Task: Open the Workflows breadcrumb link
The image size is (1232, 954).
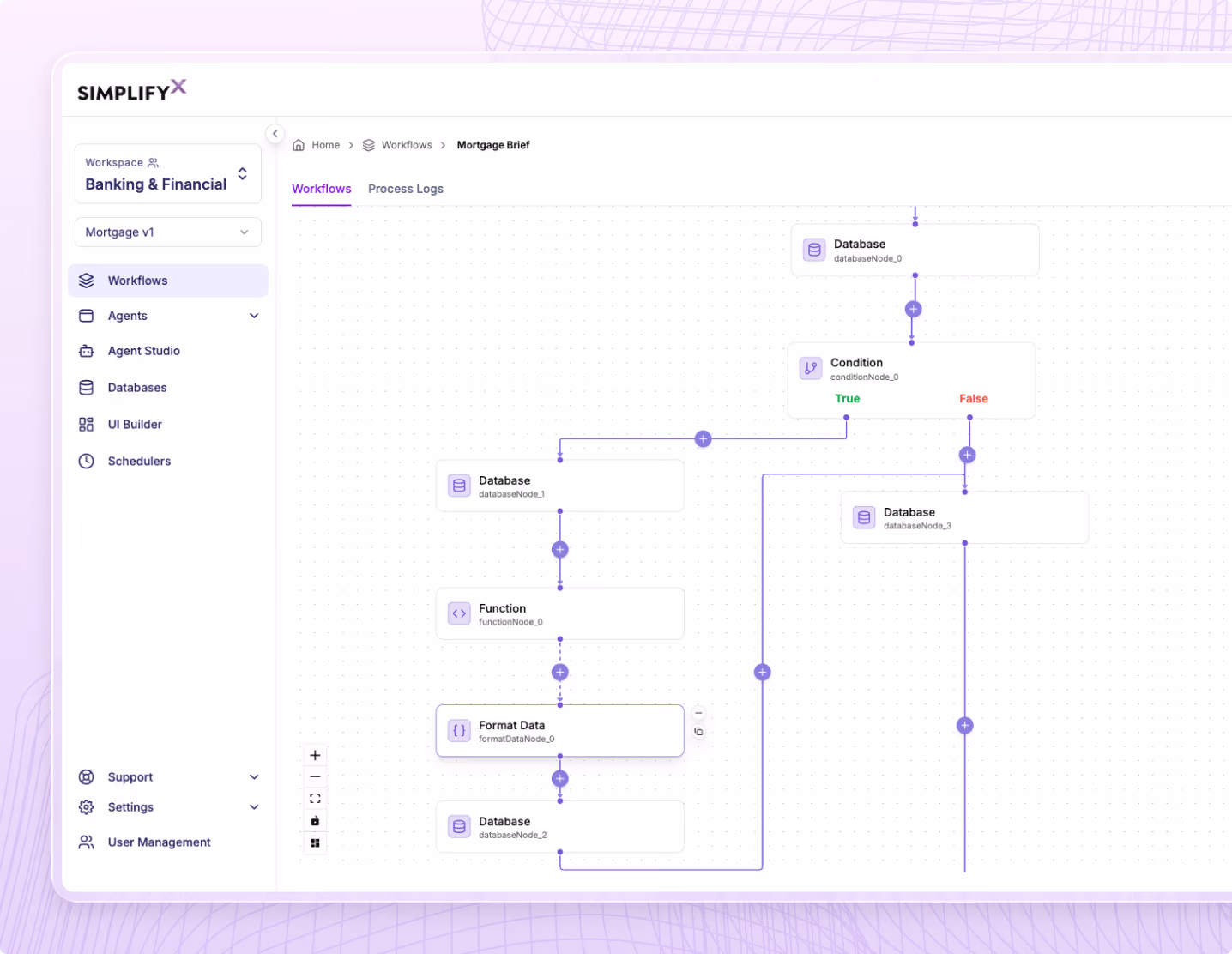Action: pos(407,145)
